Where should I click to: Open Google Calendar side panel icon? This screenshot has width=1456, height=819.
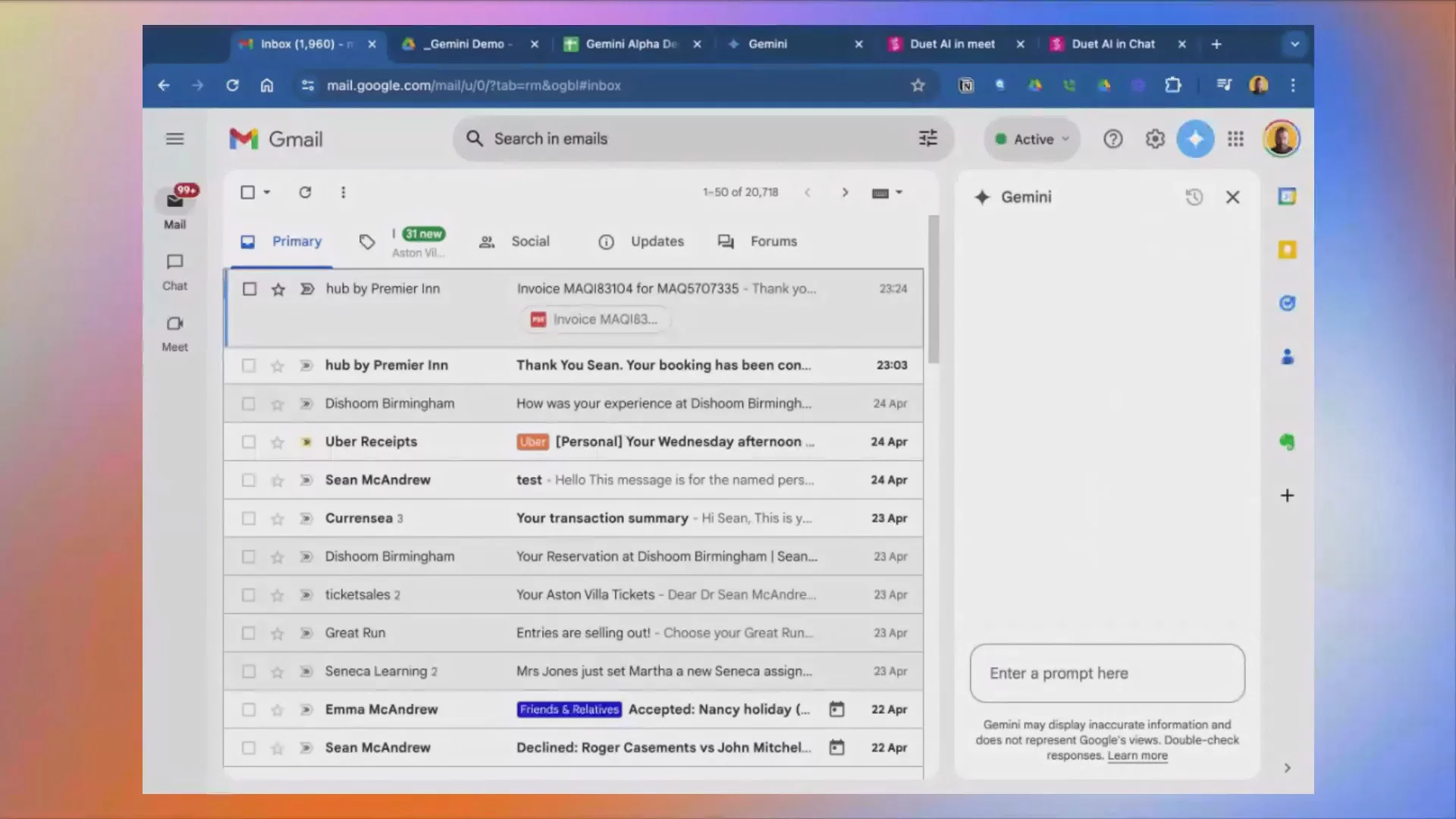1287,196
